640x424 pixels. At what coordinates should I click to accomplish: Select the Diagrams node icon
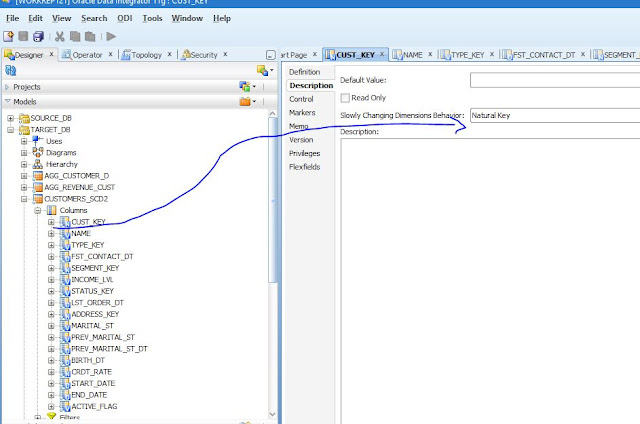[x=38, y=152]
